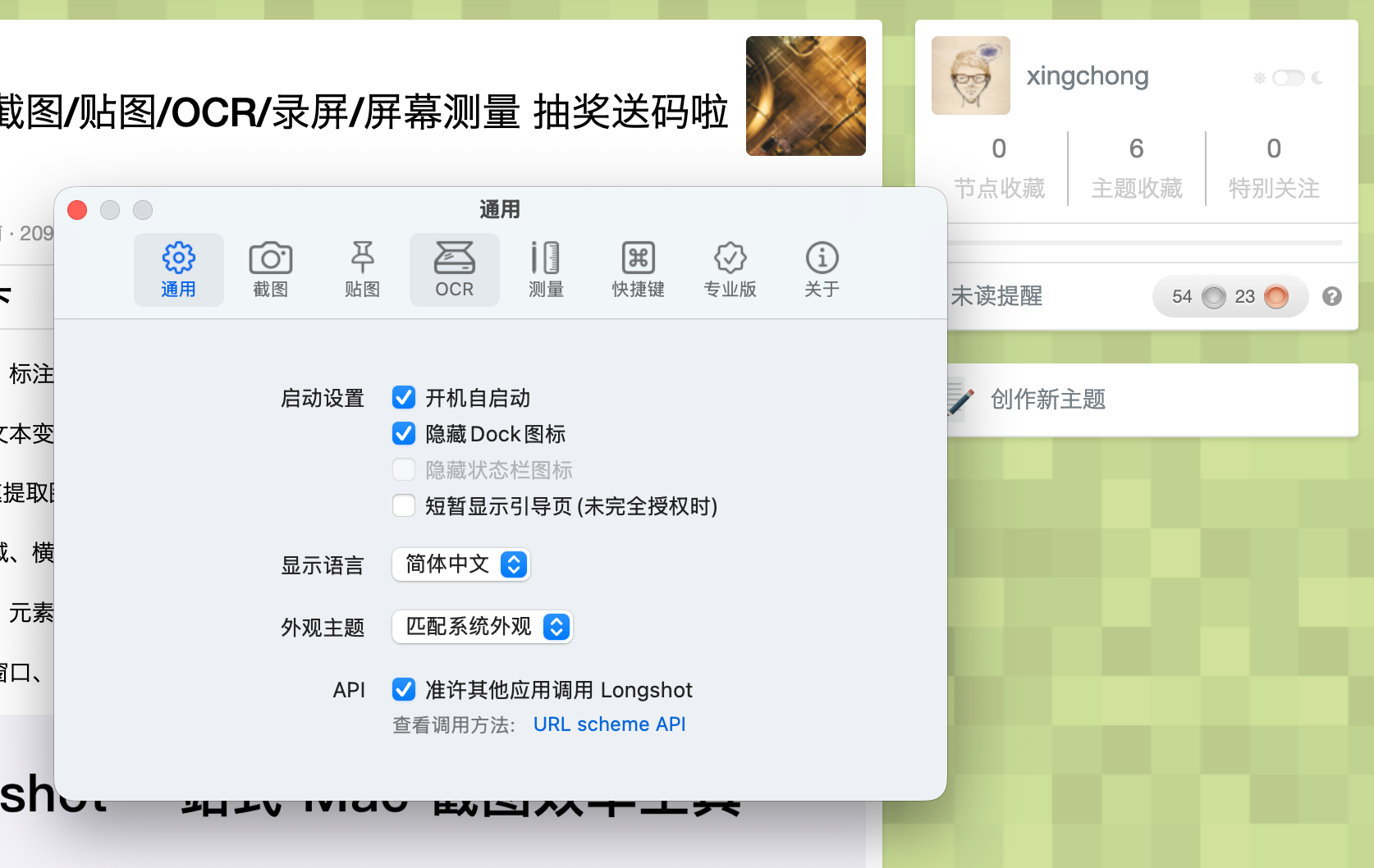This screenshot has height=868, width=1374.
Task: Switch to the OCR scanner tab
Action: [x=455, y=270]
